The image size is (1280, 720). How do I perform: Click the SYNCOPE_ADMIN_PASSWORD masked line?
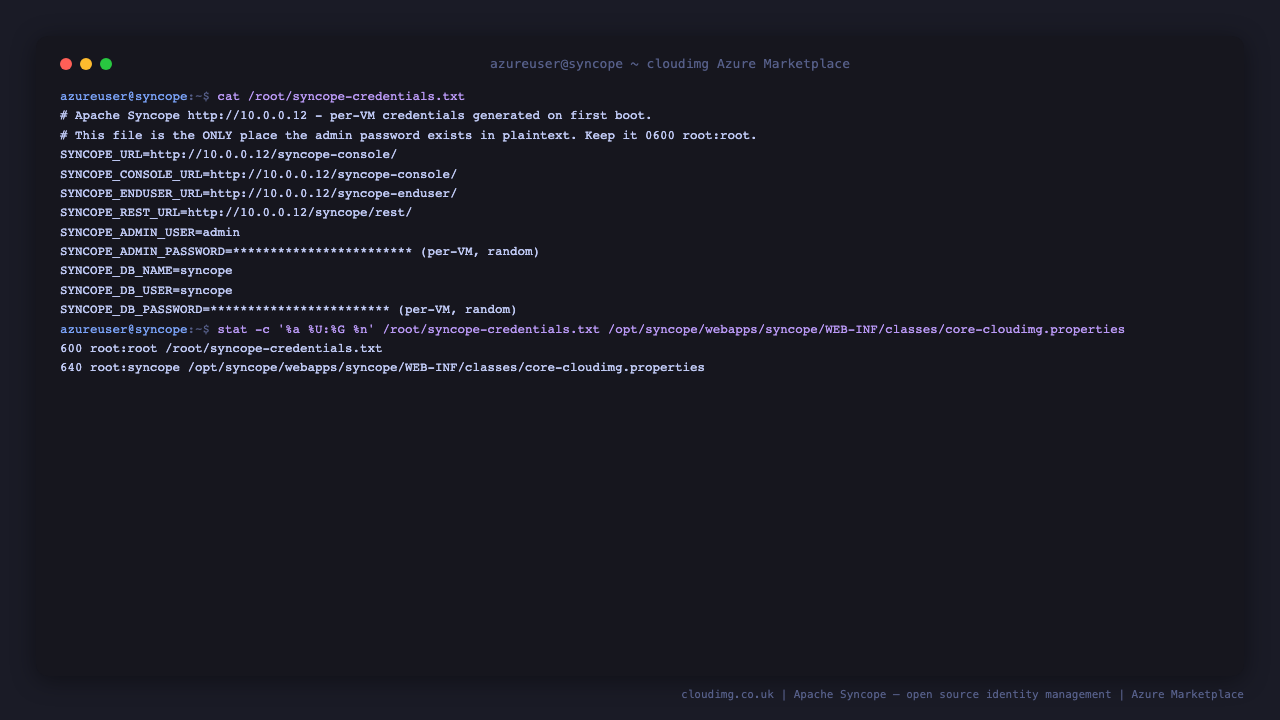[x=300, y=252]
